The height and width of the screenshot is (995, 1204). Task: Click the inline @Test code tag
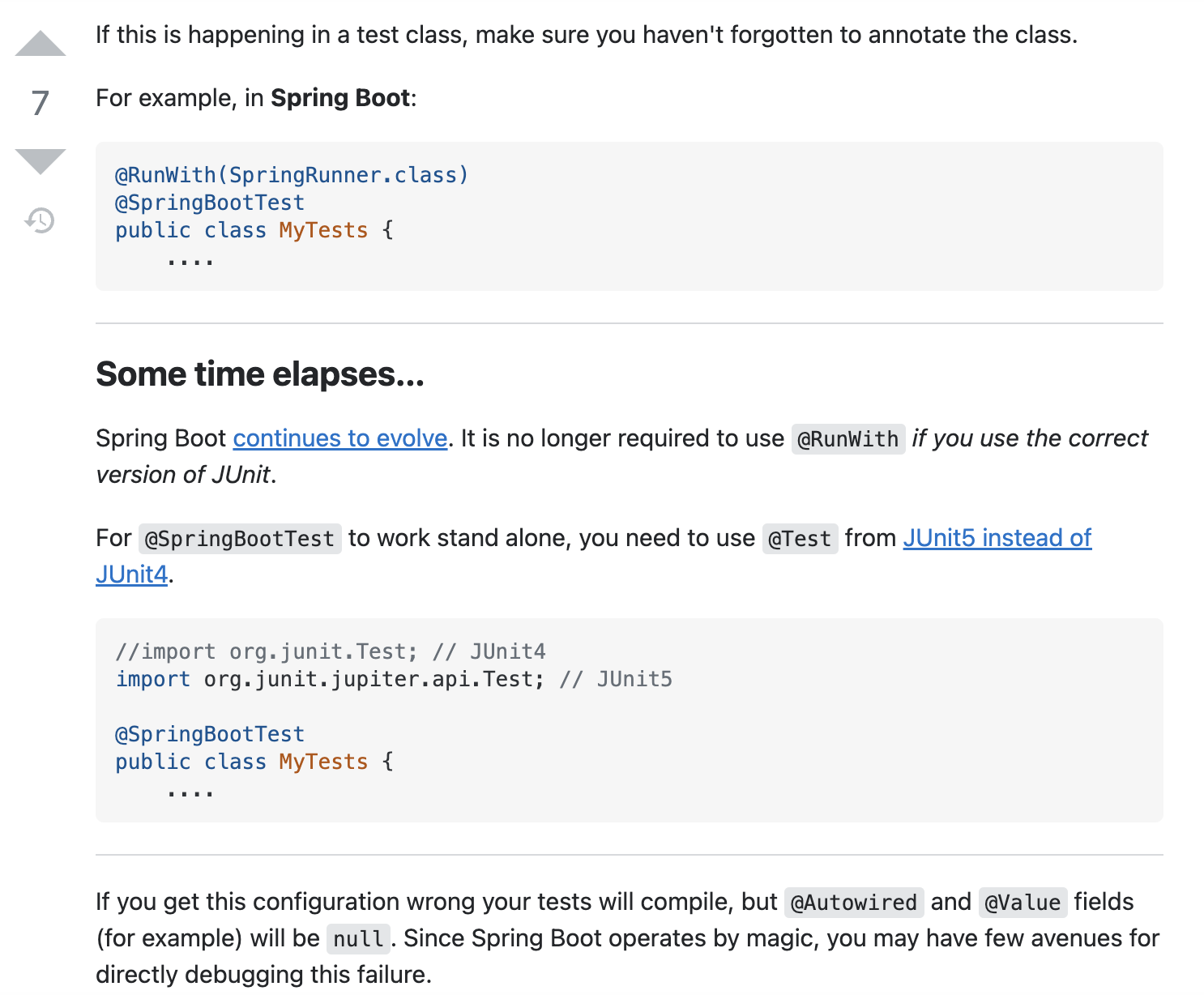pos(800,539)
